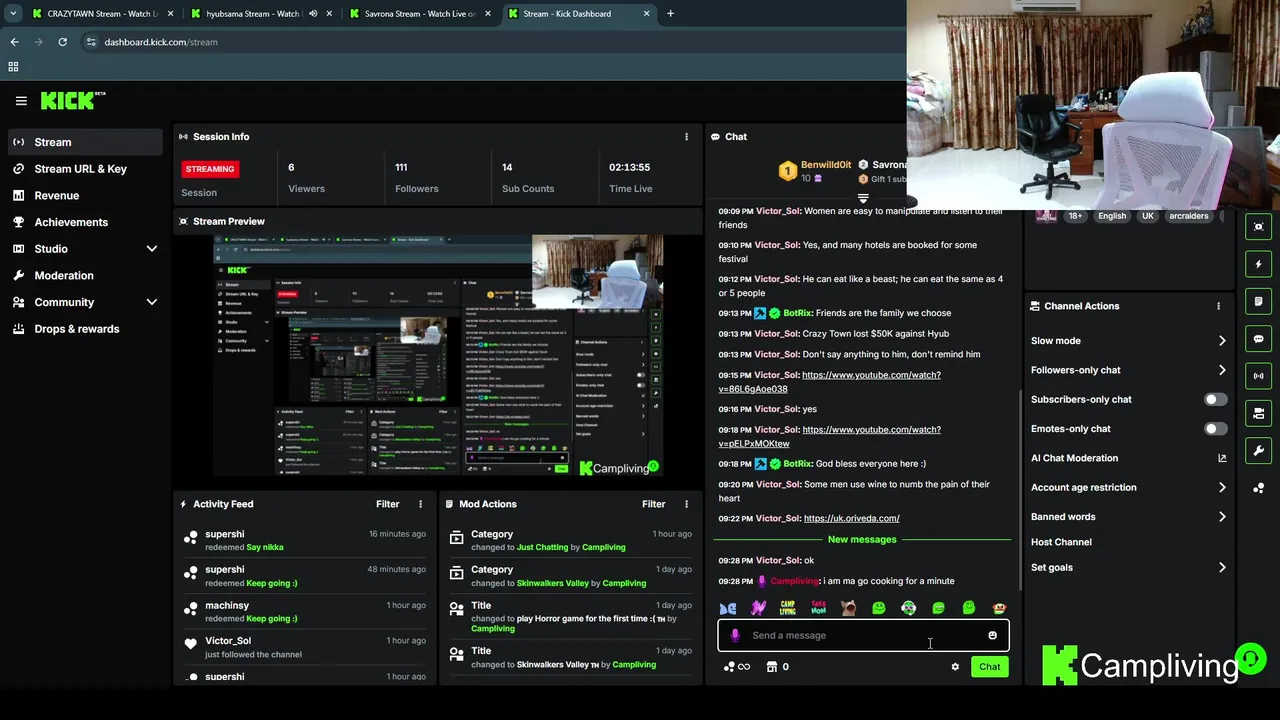1280x720 pixels.
Task: Open the emoji picker in chat input
Action: pyautogui.click(x=992, y=635)
